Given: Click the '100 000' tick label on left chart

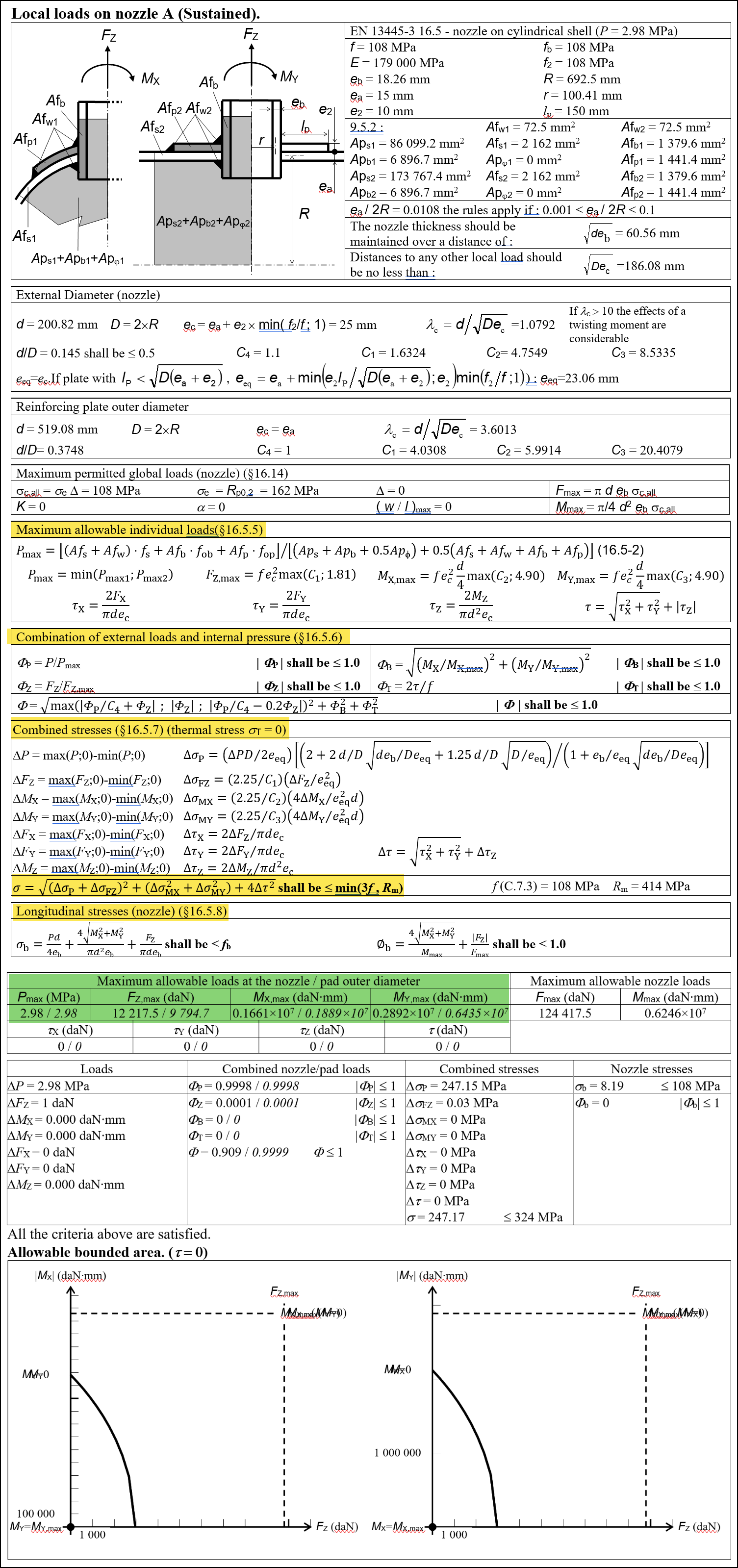Looking at the screenshot, I should click(36, 1513).
